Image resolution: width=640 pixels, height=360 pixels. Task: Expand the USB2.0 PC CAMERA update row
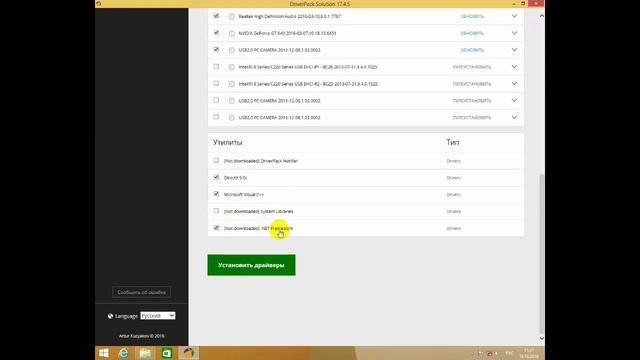click(x=514, y=50)
